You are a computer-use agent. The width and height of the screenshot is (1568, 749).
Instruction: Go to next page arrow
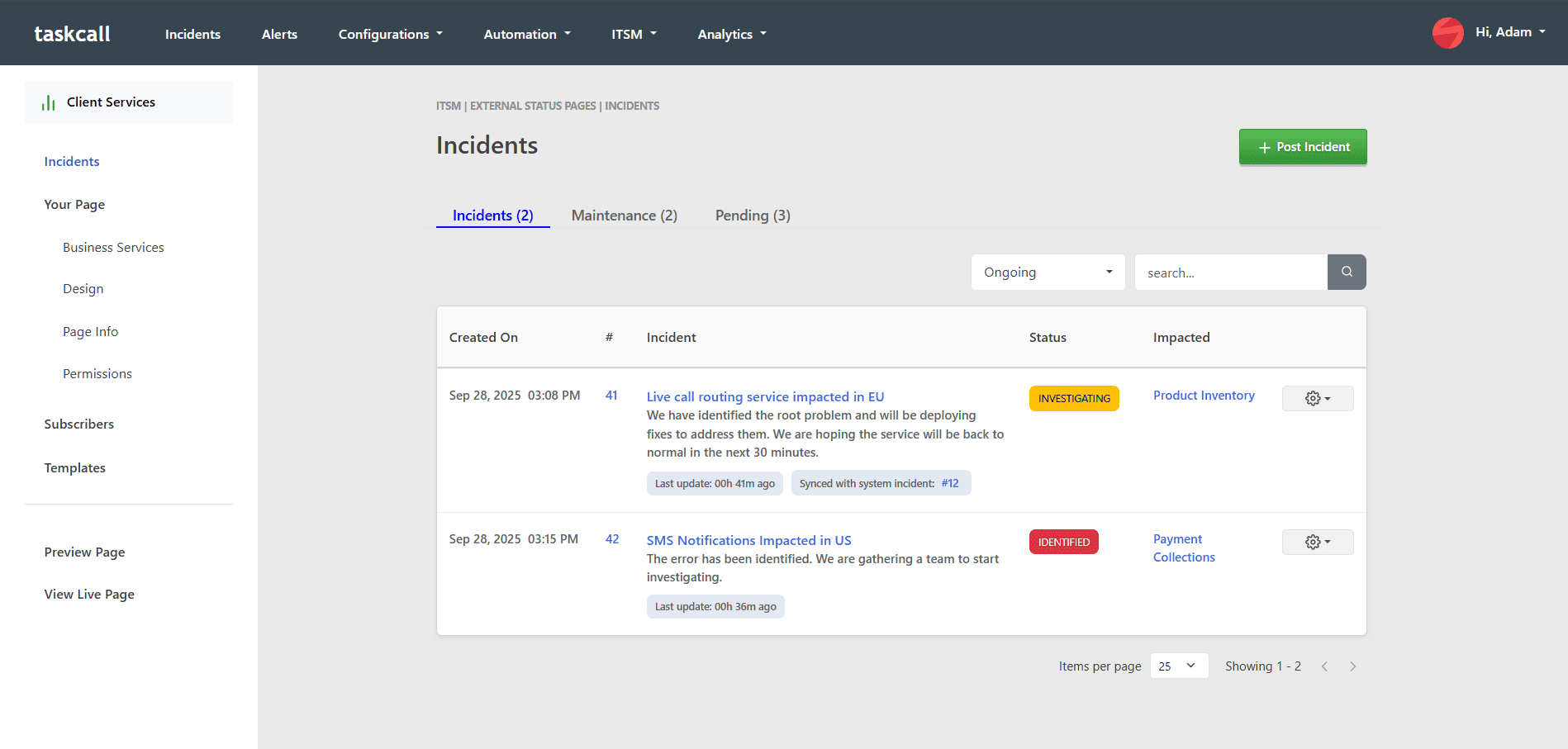1352,666
